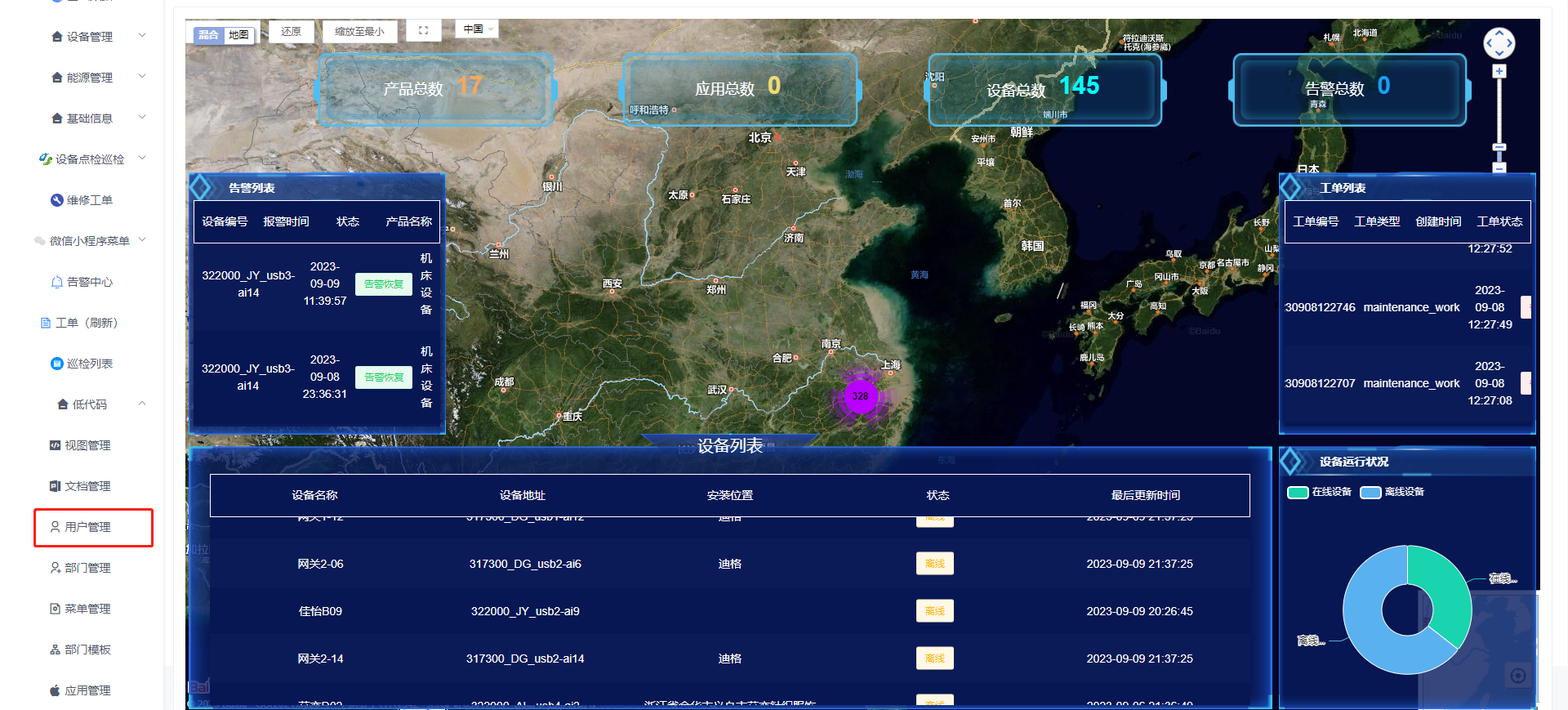Click the 设备管理 home icon

(57, 37)
